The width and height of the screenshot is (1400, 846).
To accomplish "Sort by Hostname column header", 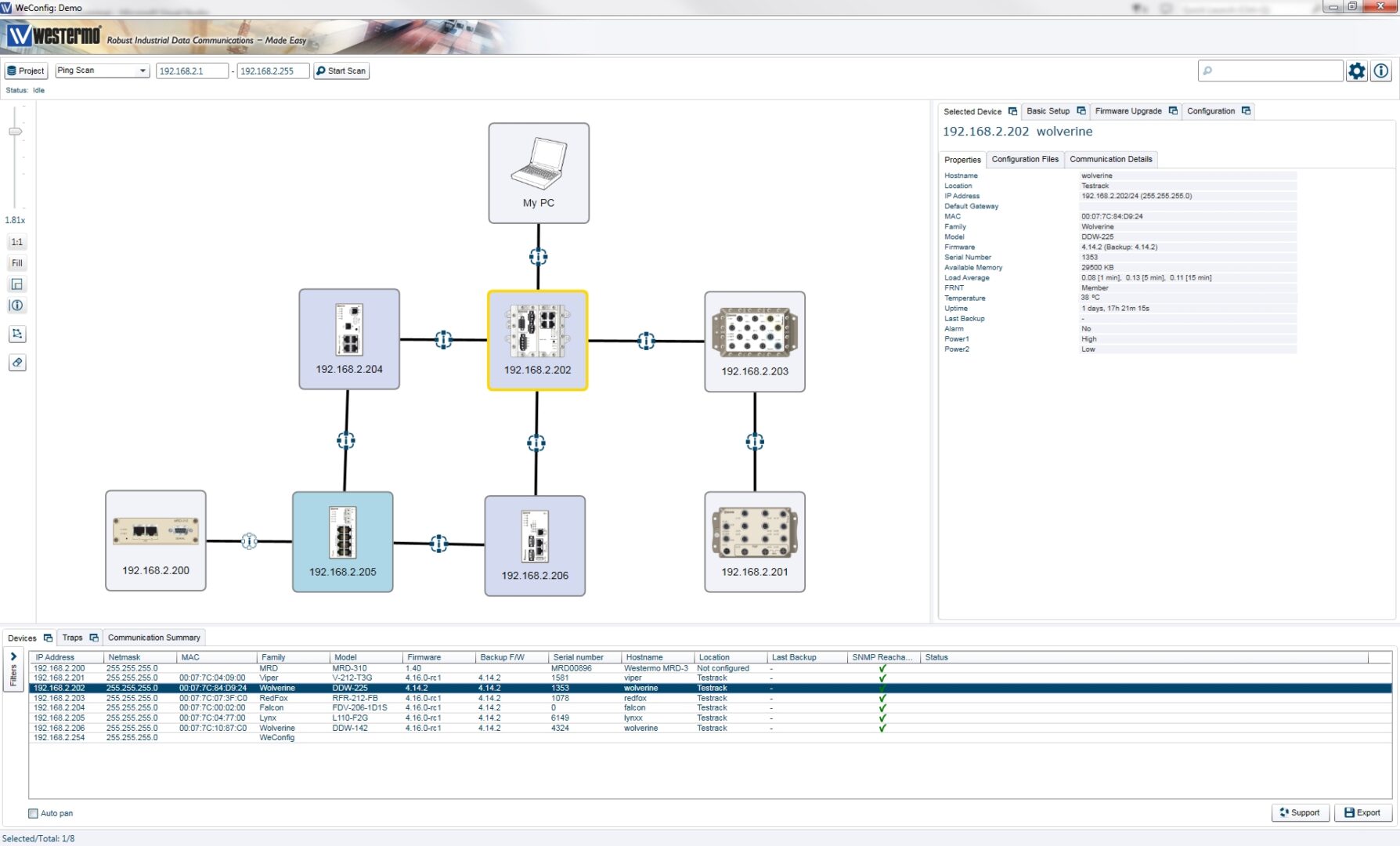I will (657, 657).
